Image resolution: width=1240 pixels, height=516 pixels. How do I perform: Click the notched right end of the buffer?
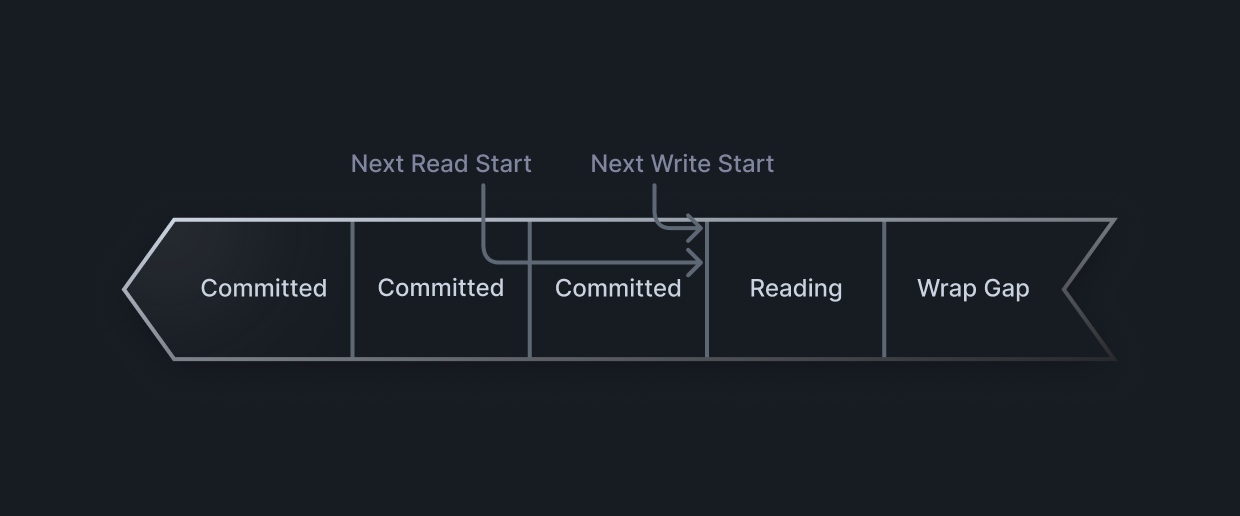pyautogui.click(x=1066, y=290)
